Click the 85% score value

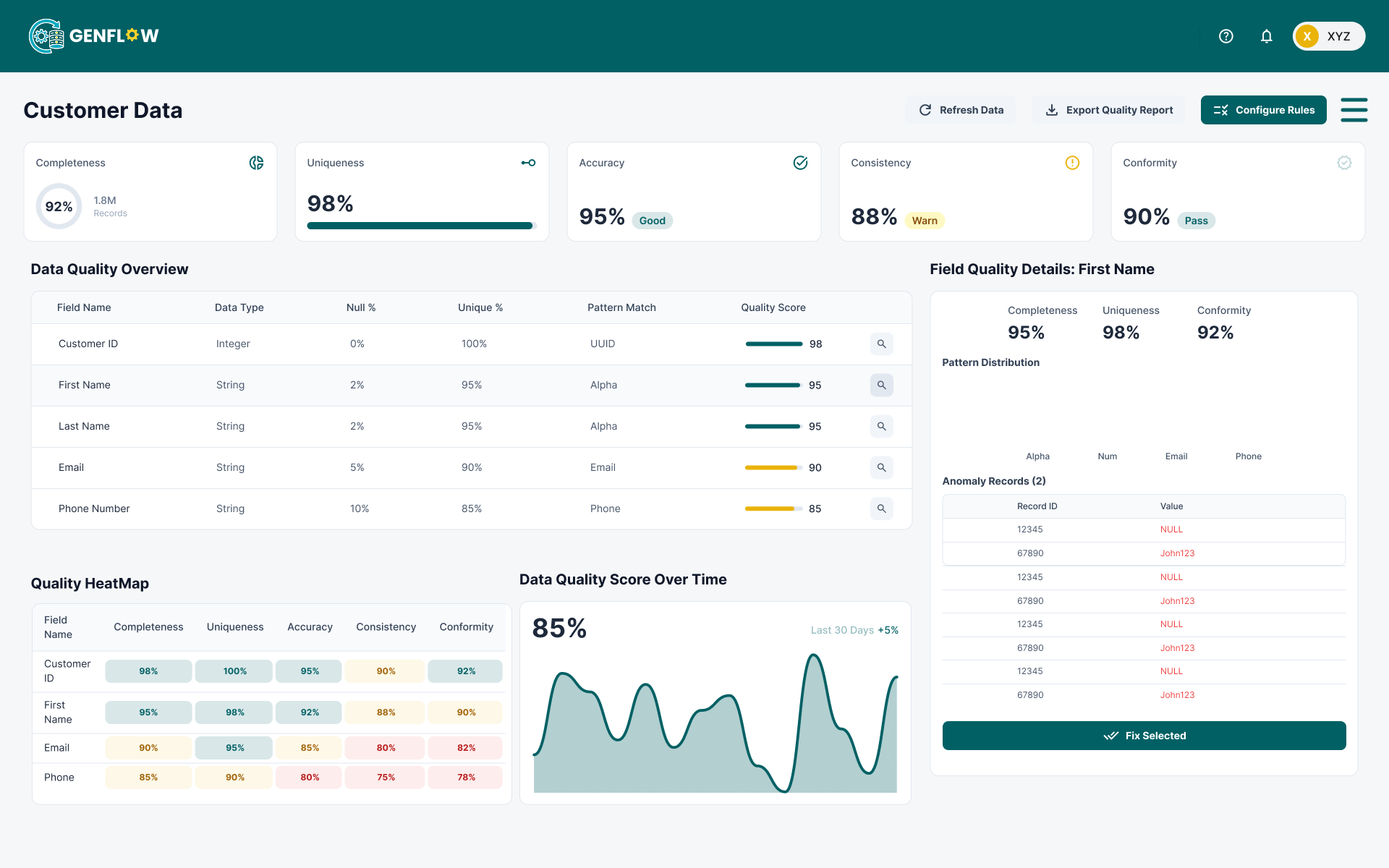click(559, 628)
